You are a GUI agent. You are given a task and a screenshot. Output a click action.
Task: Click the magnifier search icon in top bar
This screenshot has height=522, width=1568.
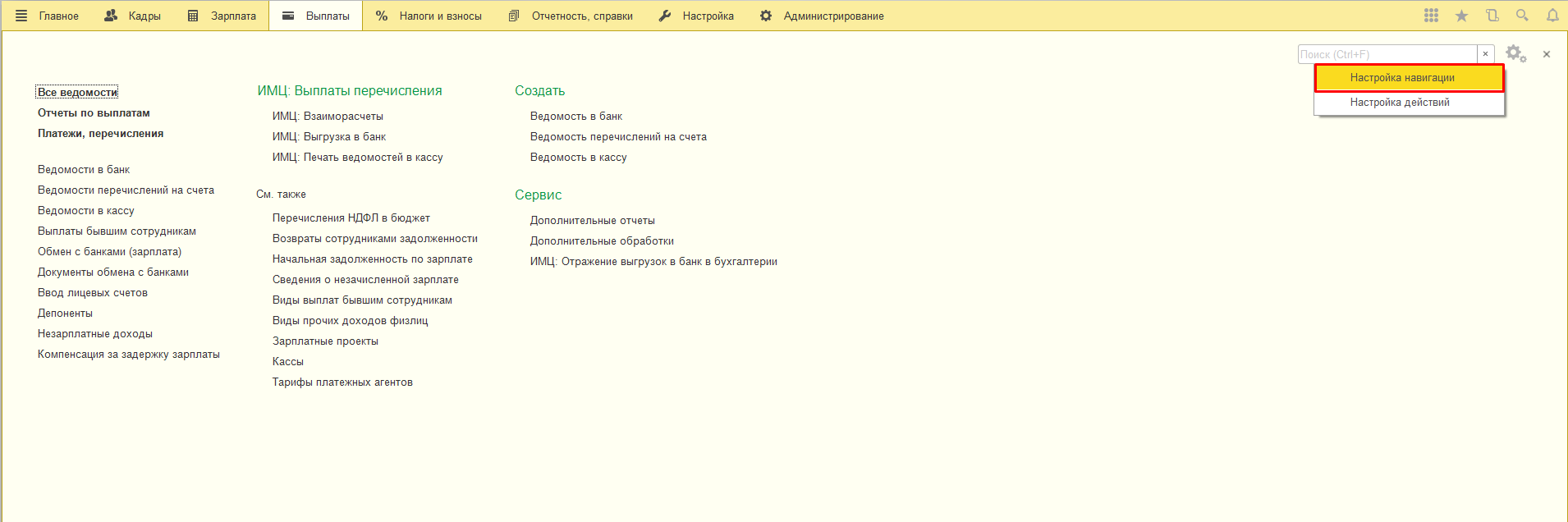tap(1522, 16)
